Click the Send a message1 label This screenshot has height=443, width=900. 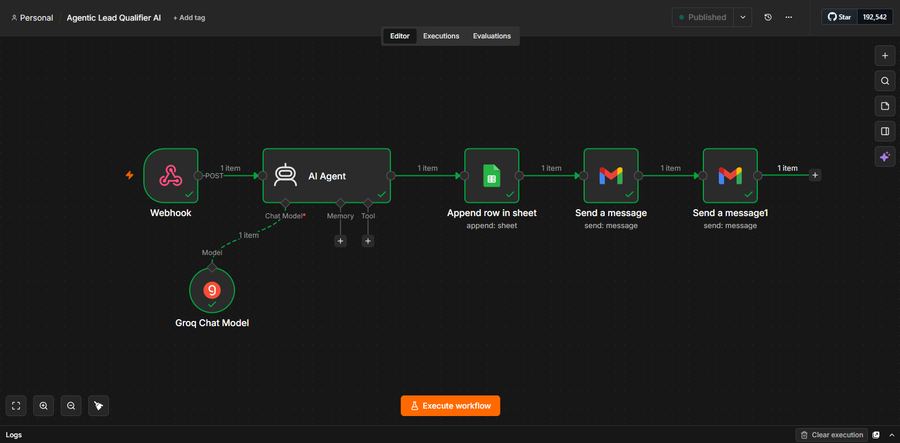(730, 213)
